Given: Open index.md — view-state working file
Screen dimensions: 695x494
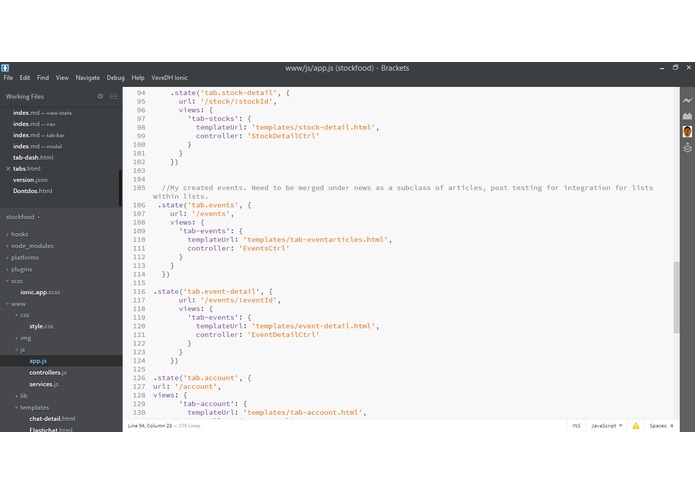Looking at the screenshot, I should click(x=42, y=113).
